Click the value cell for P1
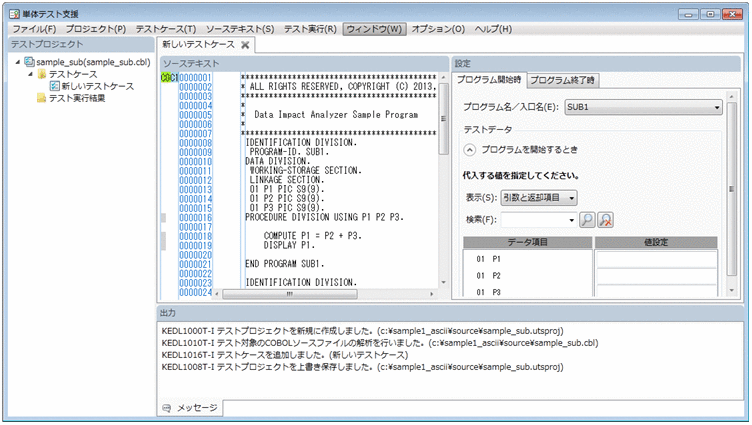Viewport: 752px width, 425px height. point(656,260)
